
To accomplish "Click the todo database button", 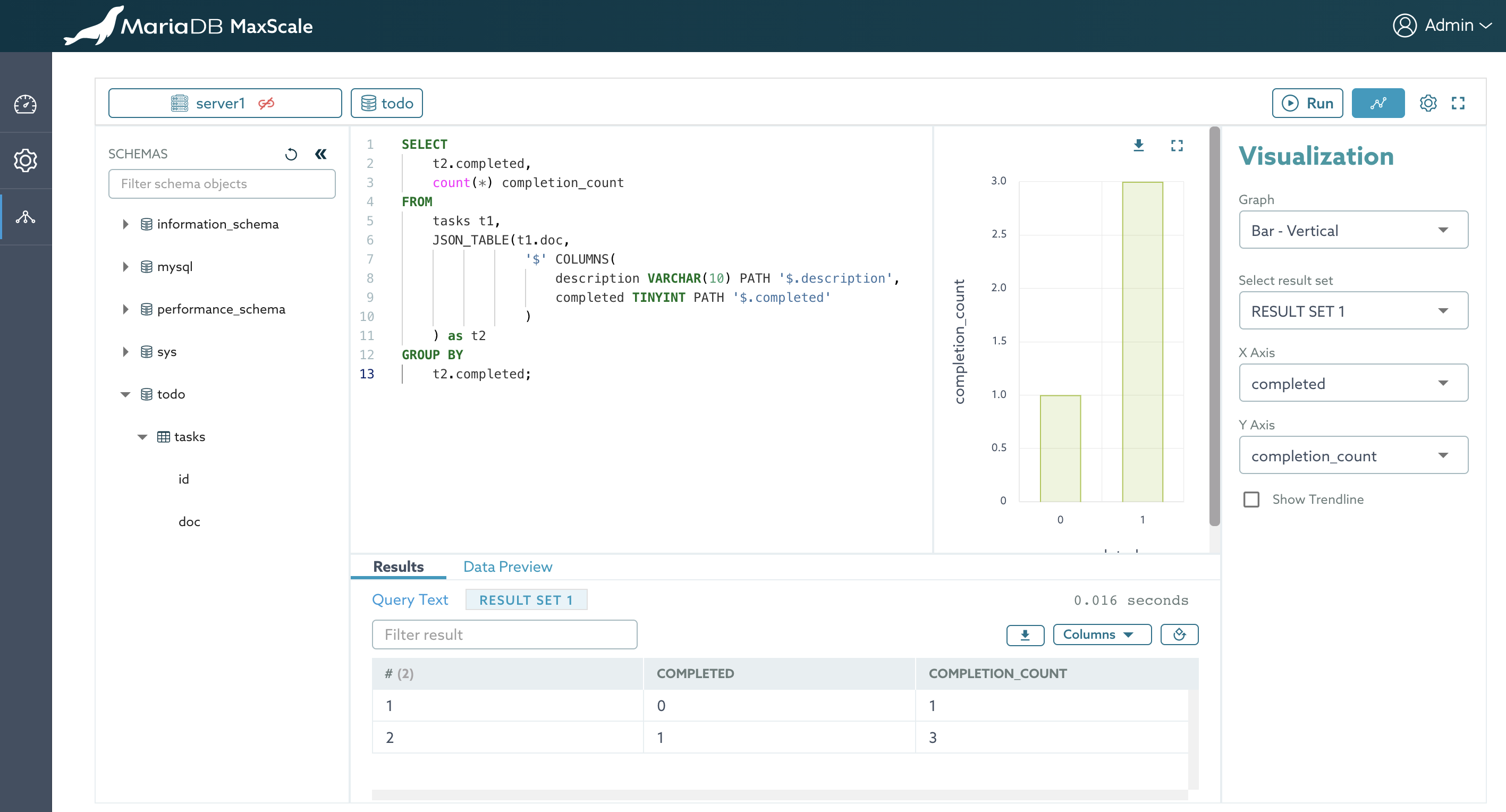I will point(386,103).
